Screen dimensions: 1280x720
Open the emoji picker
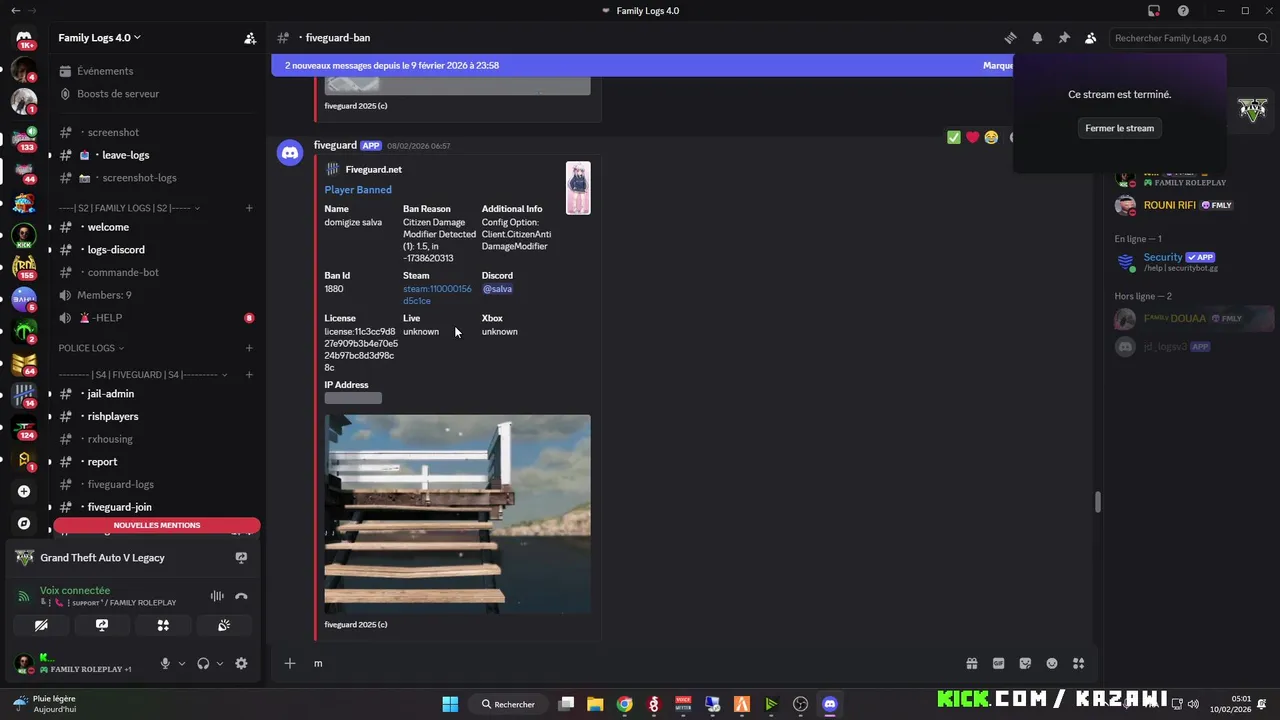1052,663
